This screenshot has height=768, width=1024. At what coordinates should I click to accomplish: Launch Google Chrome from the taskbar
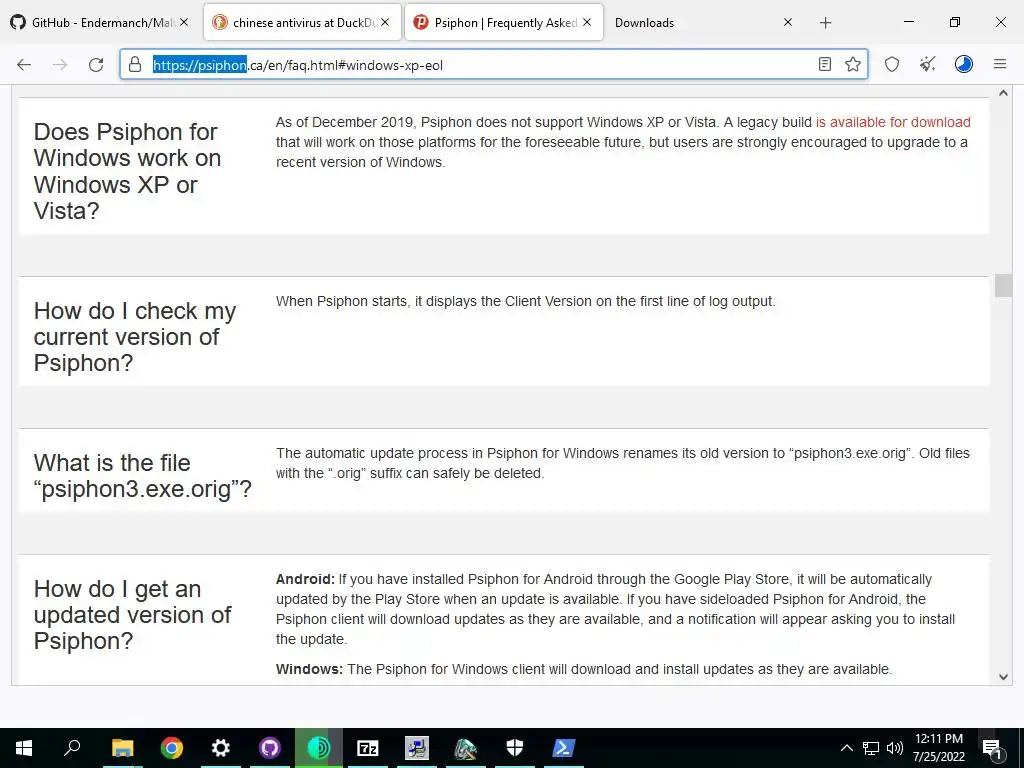tap(172, 748)
